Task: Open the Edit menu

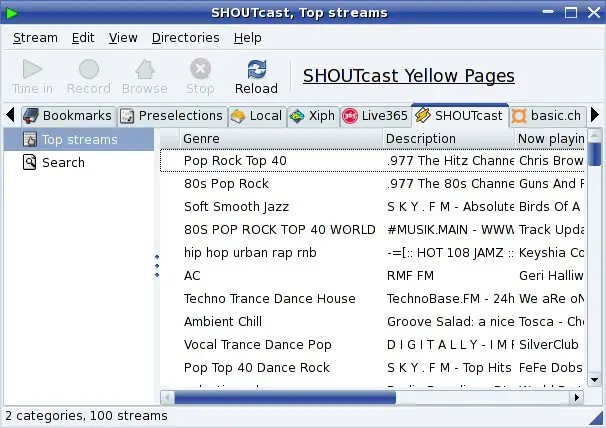Action: (x=83, y=38)
